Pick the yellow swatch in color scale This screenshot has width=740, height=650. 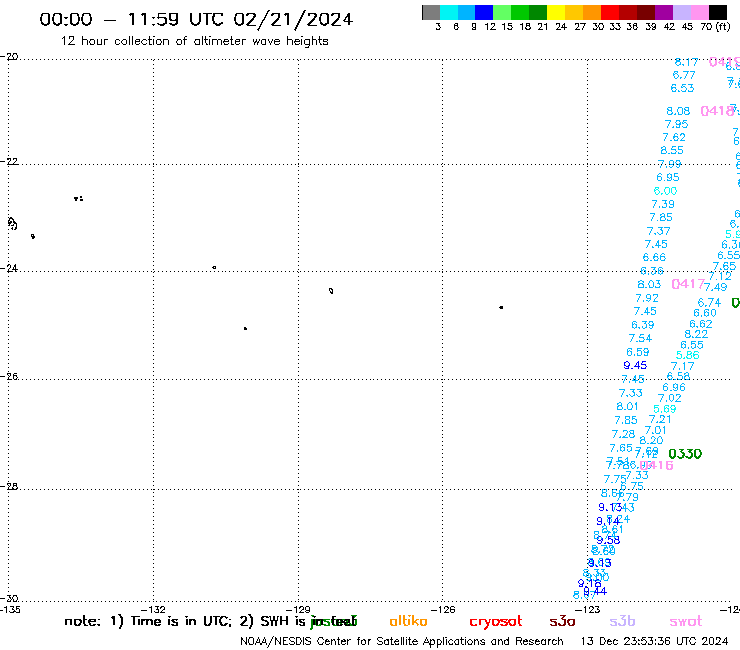tap(556, 12)
